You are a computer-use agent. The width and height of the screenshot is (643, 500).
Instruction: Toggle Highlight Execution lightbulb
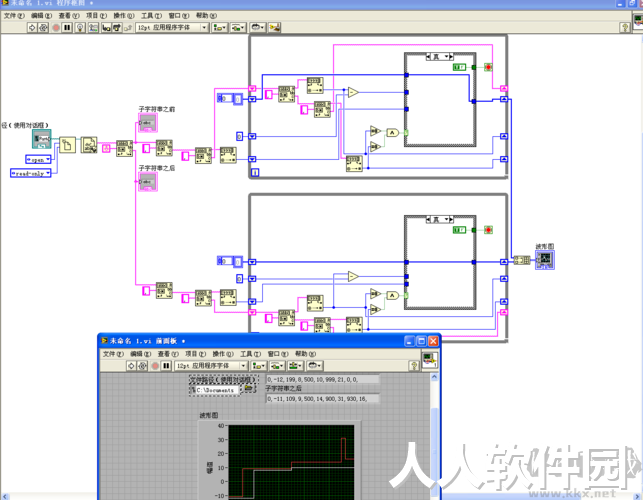[80, 27]
